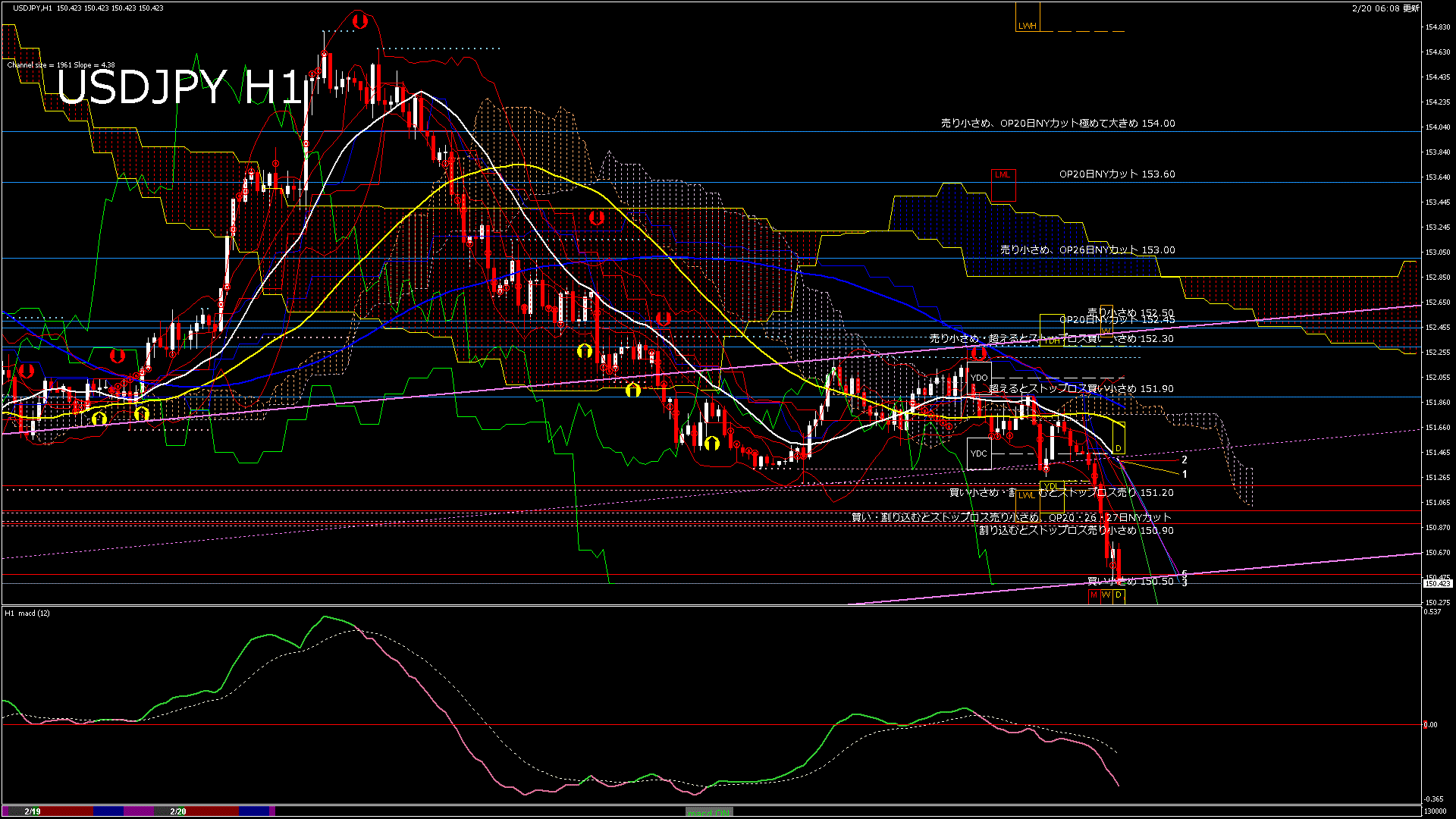The image size is (1456, 819).
Task: Select the '買い小さめ 150.50' label
Action: (x=1131, y=581)
